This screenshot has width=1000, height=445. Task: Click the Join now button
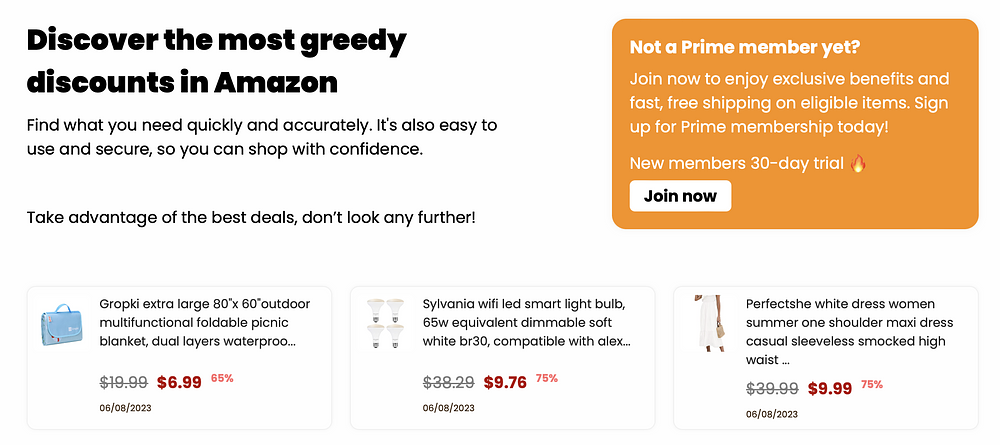[x=680, y=196]
